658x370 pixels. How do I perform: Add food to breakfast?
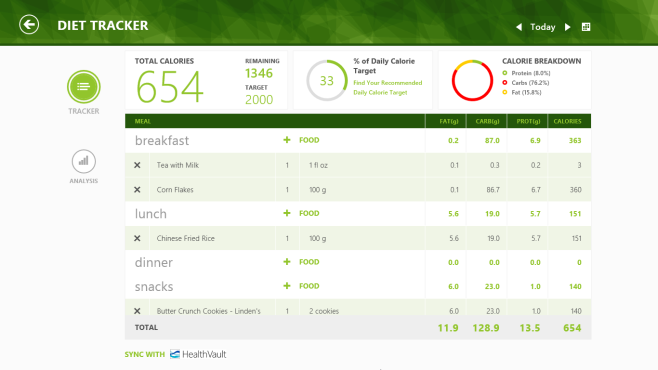click(301, 140)
